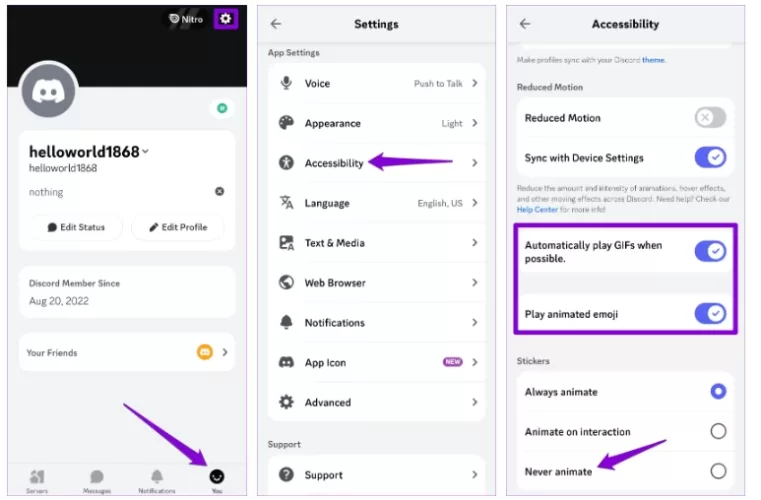The image size is (761, 500).
Task: Open Your Friends with the chevron
Action: pyautogui.click(x=225, y=352)
